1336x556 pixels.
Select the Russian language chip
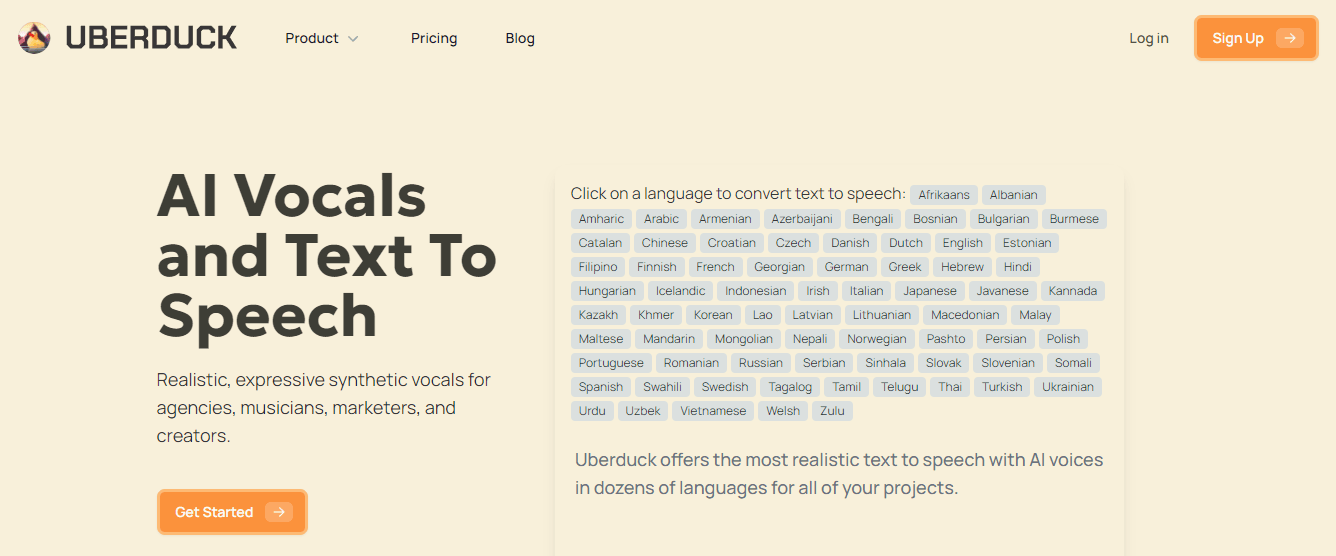click(x=761, y=363)
